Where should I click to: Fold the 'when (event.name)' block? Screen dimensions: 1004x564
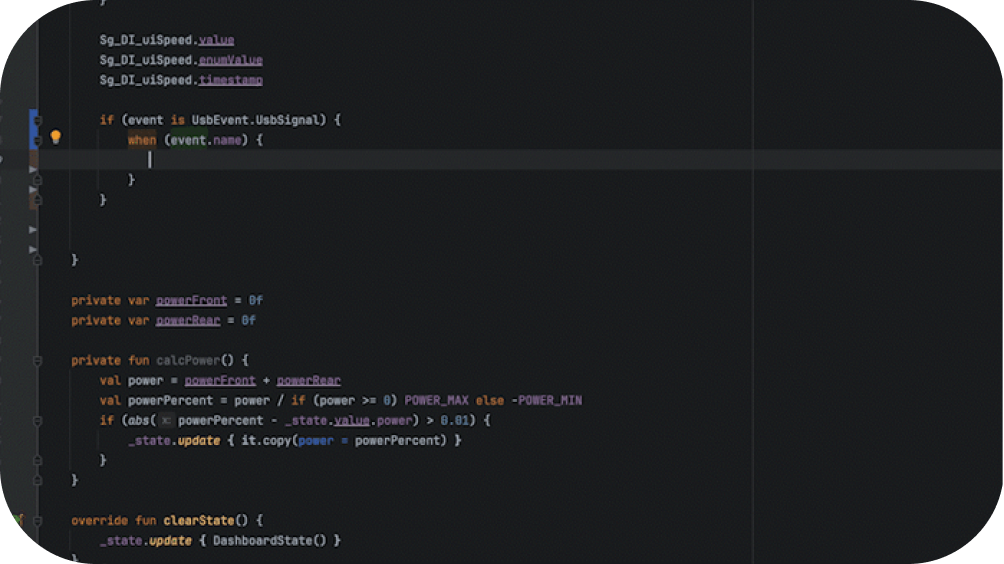point(38,140)
